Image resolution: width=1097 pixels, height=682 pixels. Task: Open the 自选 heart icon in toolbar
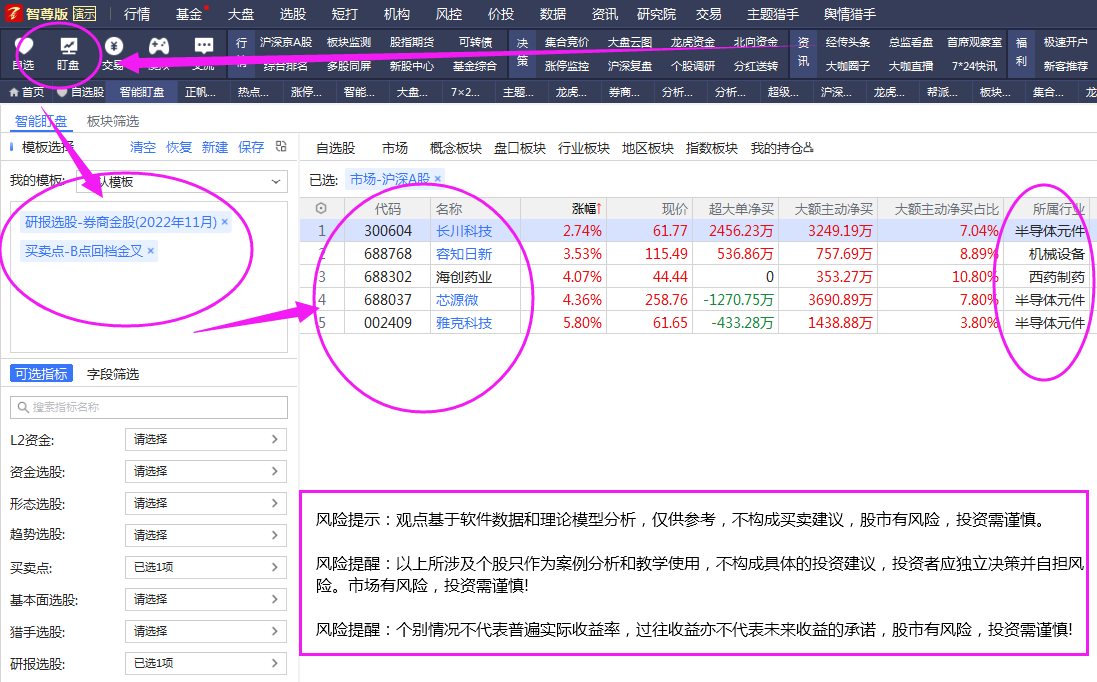(x=24, y=46)
